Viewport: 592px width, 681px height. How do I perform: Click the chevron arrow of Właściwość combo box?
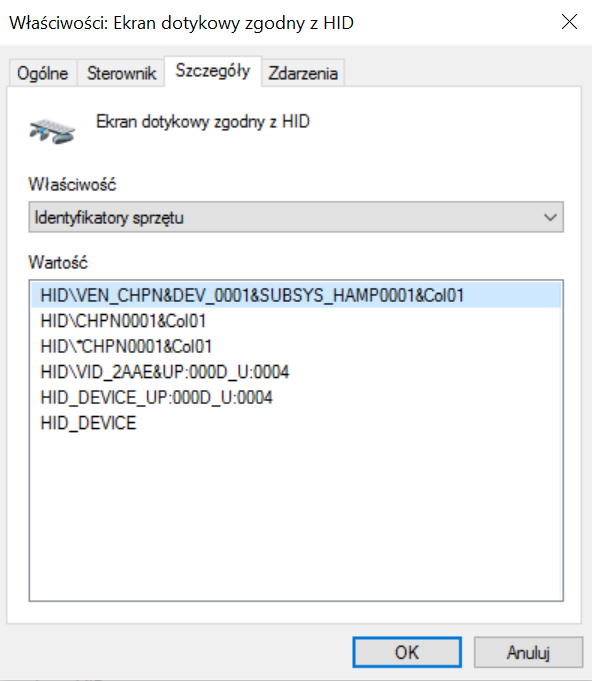(x=550, y=217)
